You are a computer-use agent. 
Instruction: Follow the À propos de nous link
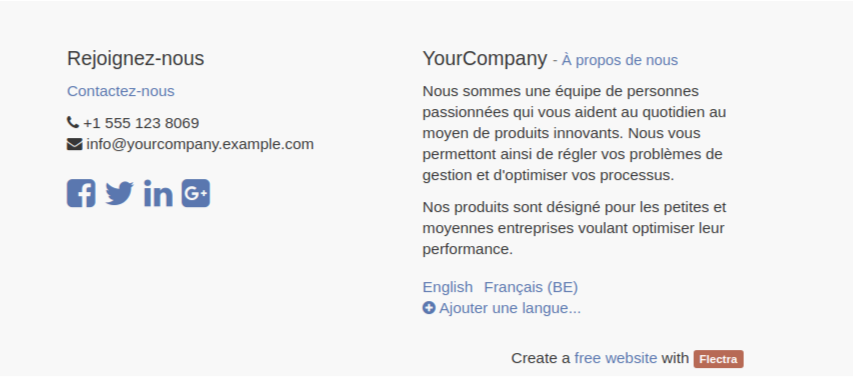(x=620, y=60)
